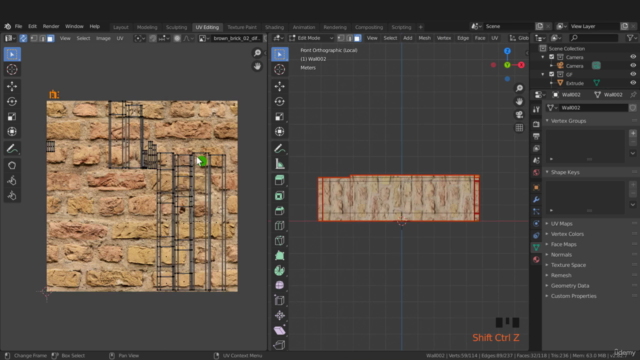Image resolution: width=640 pixels, height=360 pixels.
Task: Select the Shrink/Fatten tool
Action: (280, 315)
